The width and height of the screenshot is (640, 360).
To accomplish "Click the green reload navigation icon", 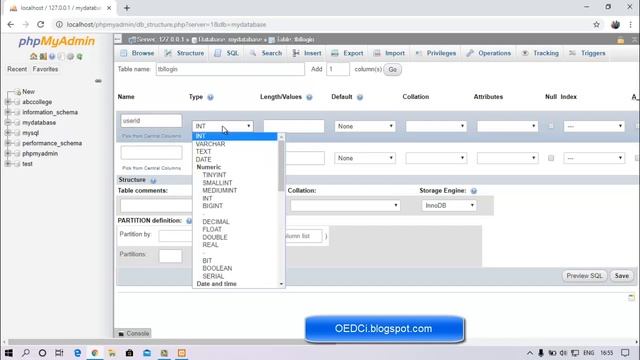I will click(x=80, y=56).
